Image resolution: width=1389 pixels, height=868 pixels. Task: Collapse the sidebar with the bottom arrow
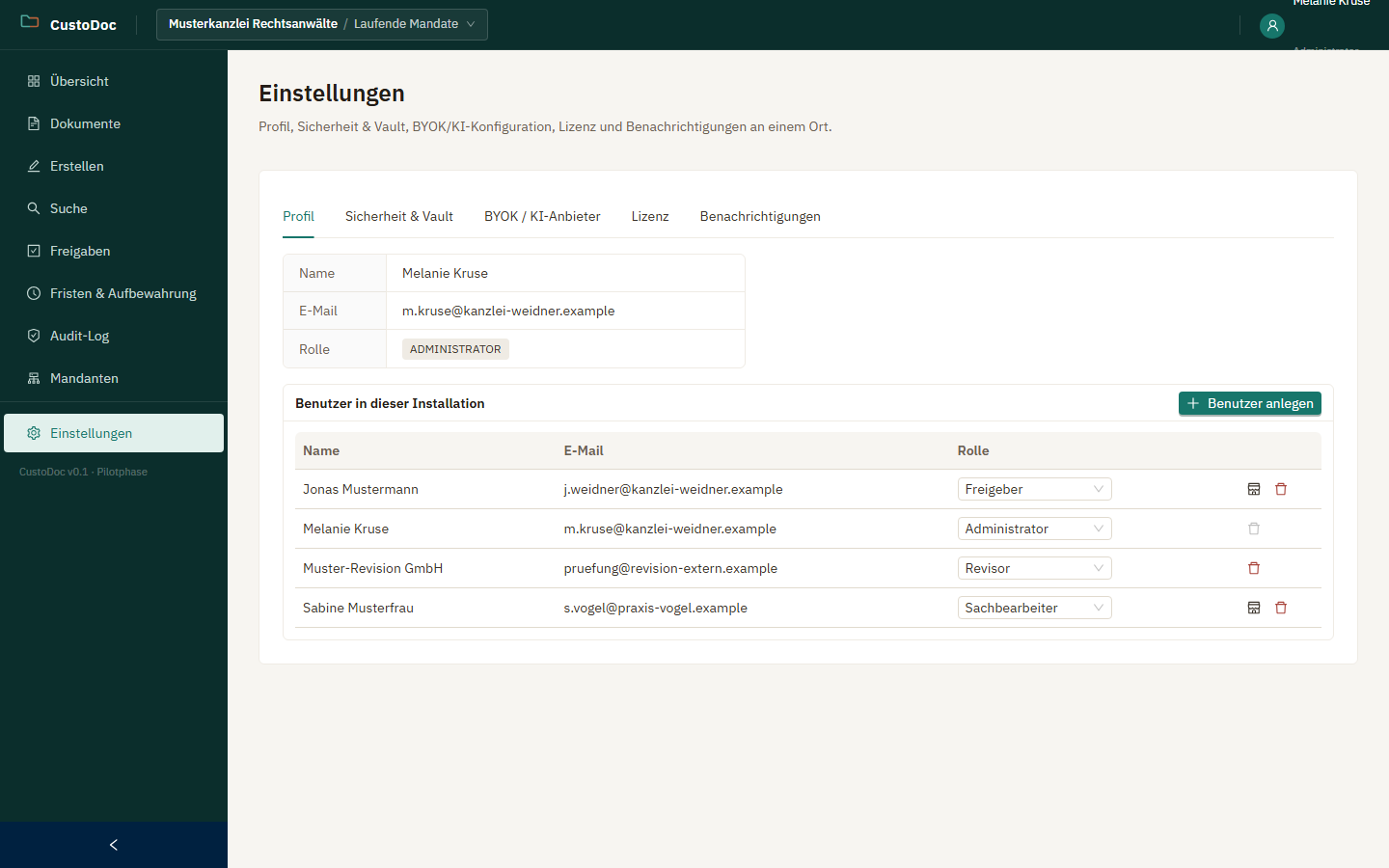(114, 845)
